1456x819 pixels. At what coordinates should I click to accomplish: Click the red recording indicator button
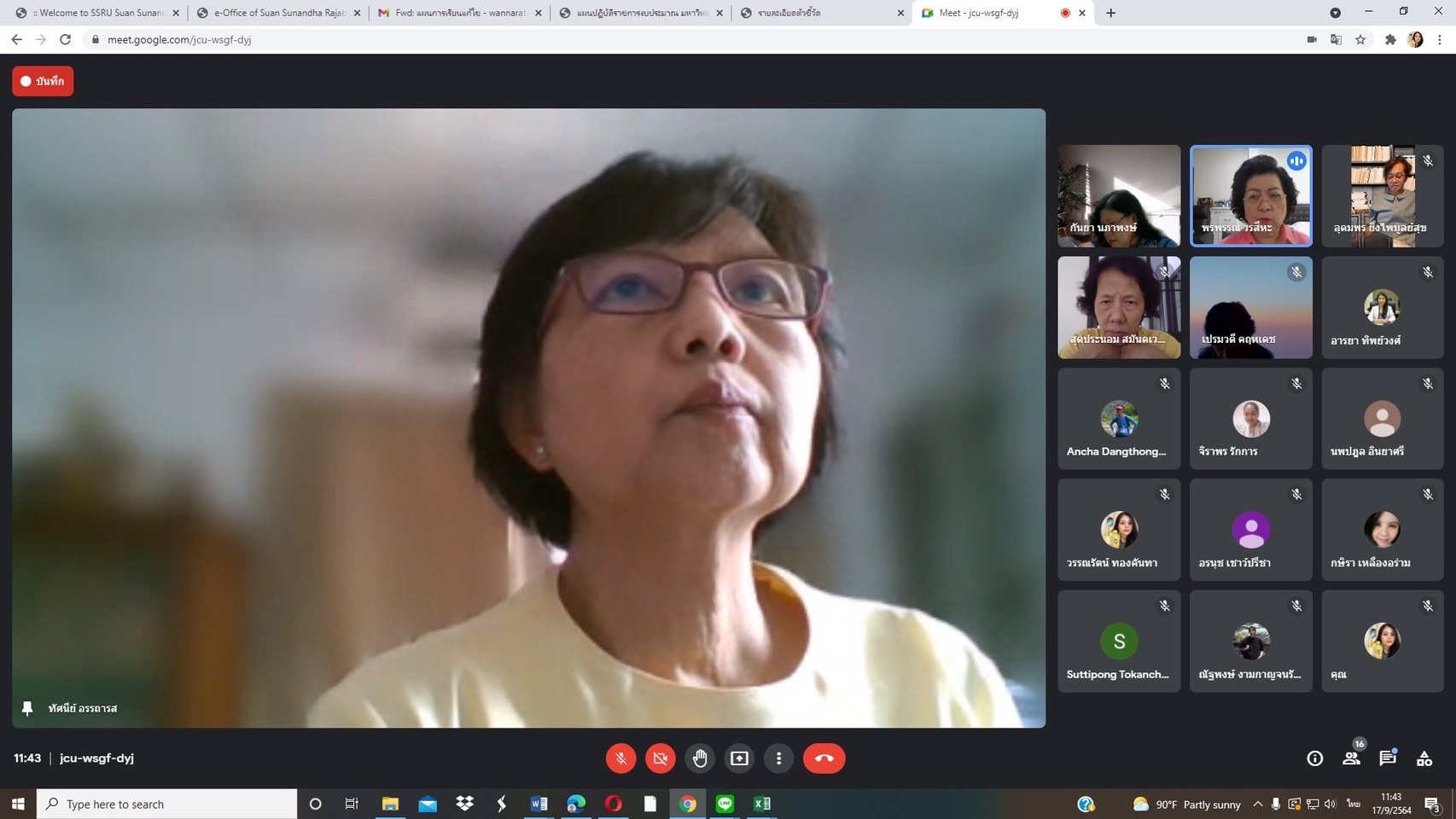[x=43, y=81]
